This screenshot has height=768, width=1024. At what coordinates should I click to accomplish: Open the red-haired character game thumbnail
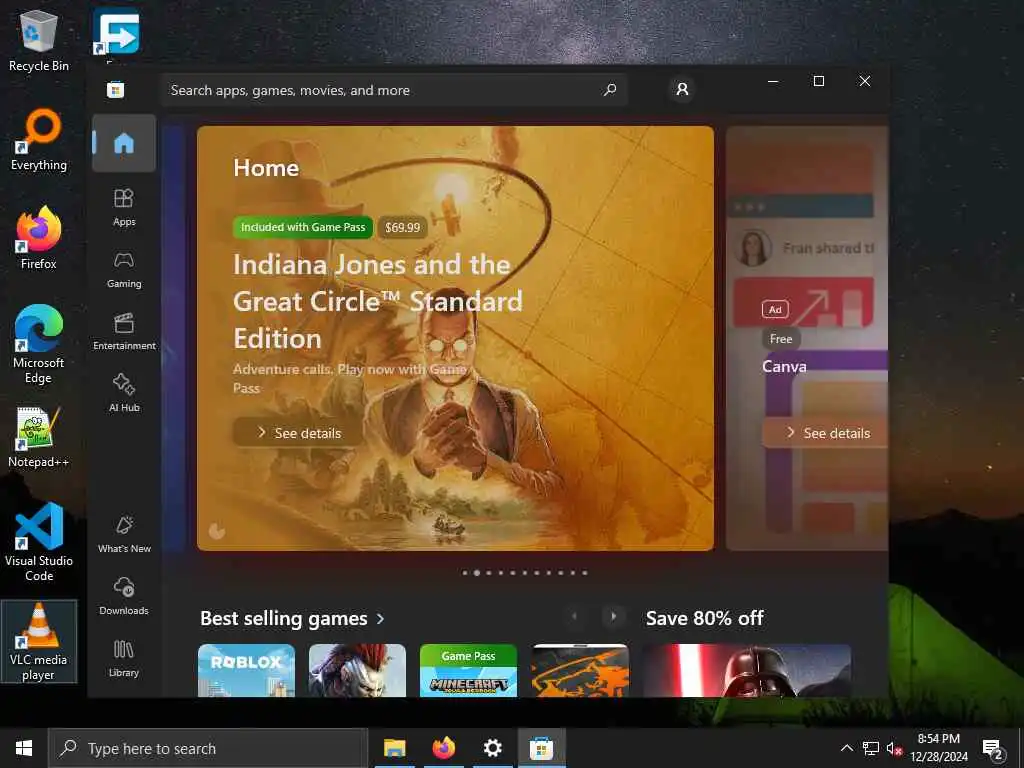point(357,670)
